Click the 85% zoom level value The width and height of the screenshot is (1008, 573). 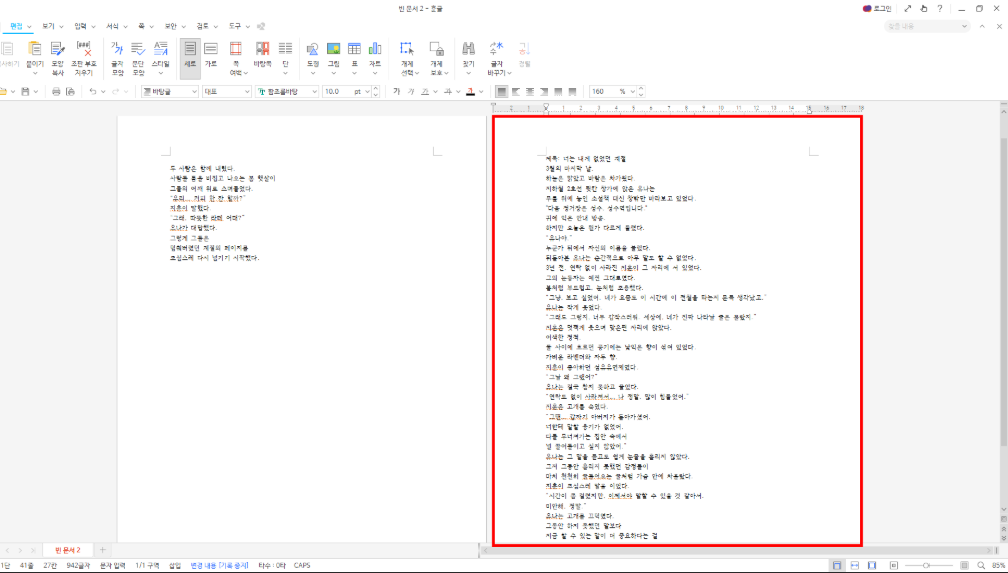999,566
